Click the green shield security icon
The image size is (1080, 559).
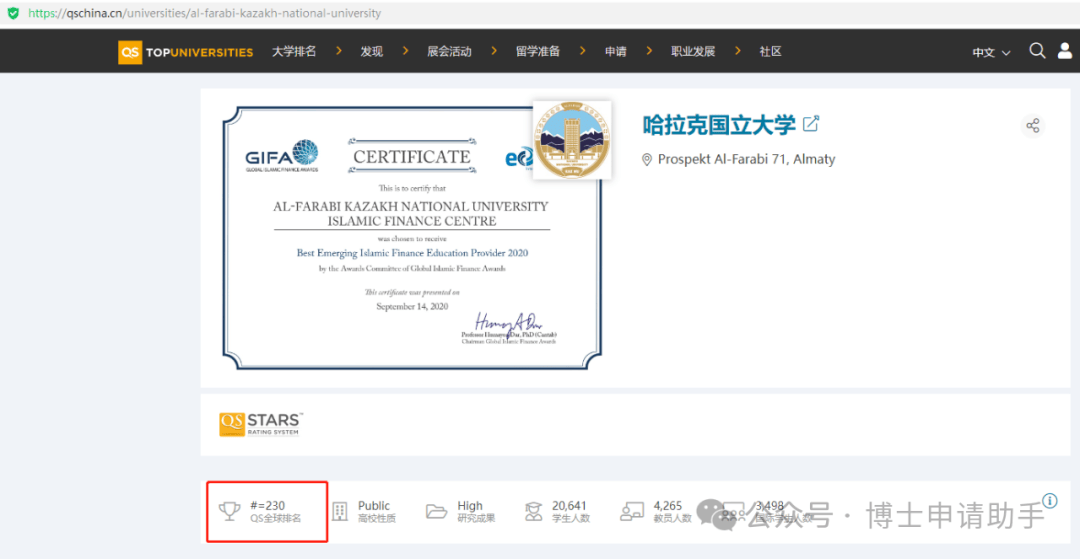tap(12, 13)
